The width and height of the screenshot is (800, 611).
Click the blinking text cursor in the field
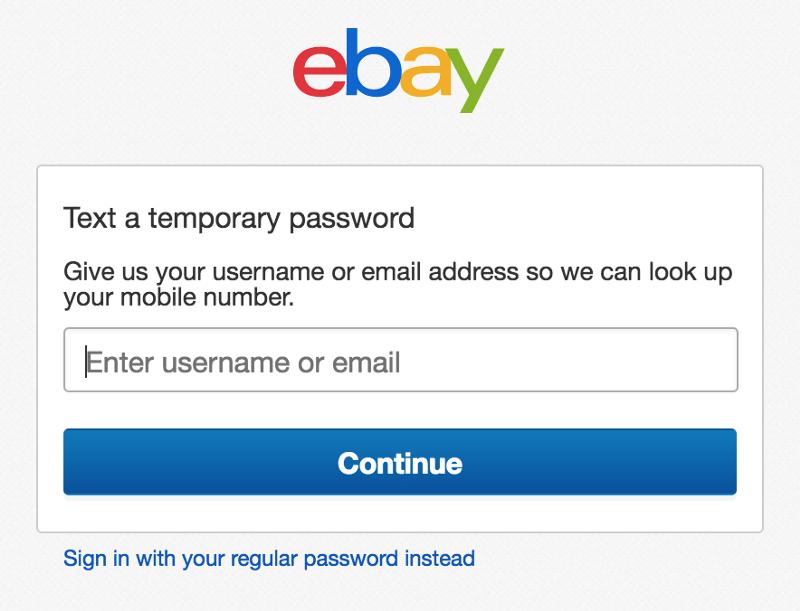tap(86, 362)
